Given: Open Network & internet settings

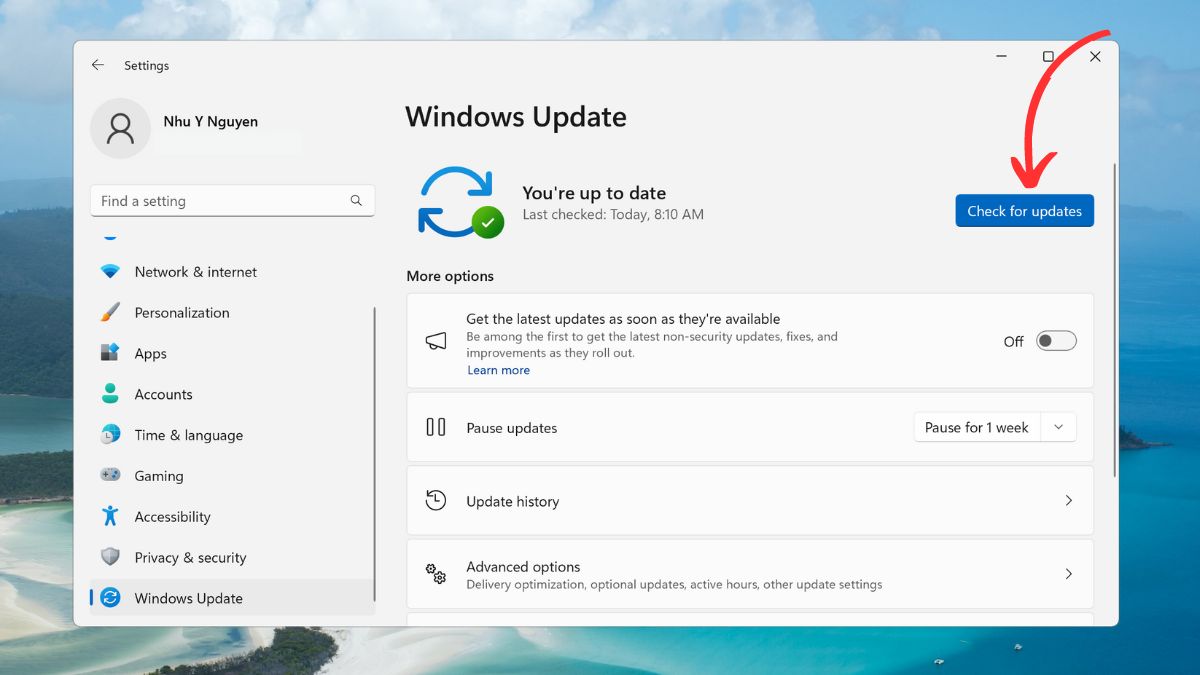Looking at the screenshot, I should point(231,272).
